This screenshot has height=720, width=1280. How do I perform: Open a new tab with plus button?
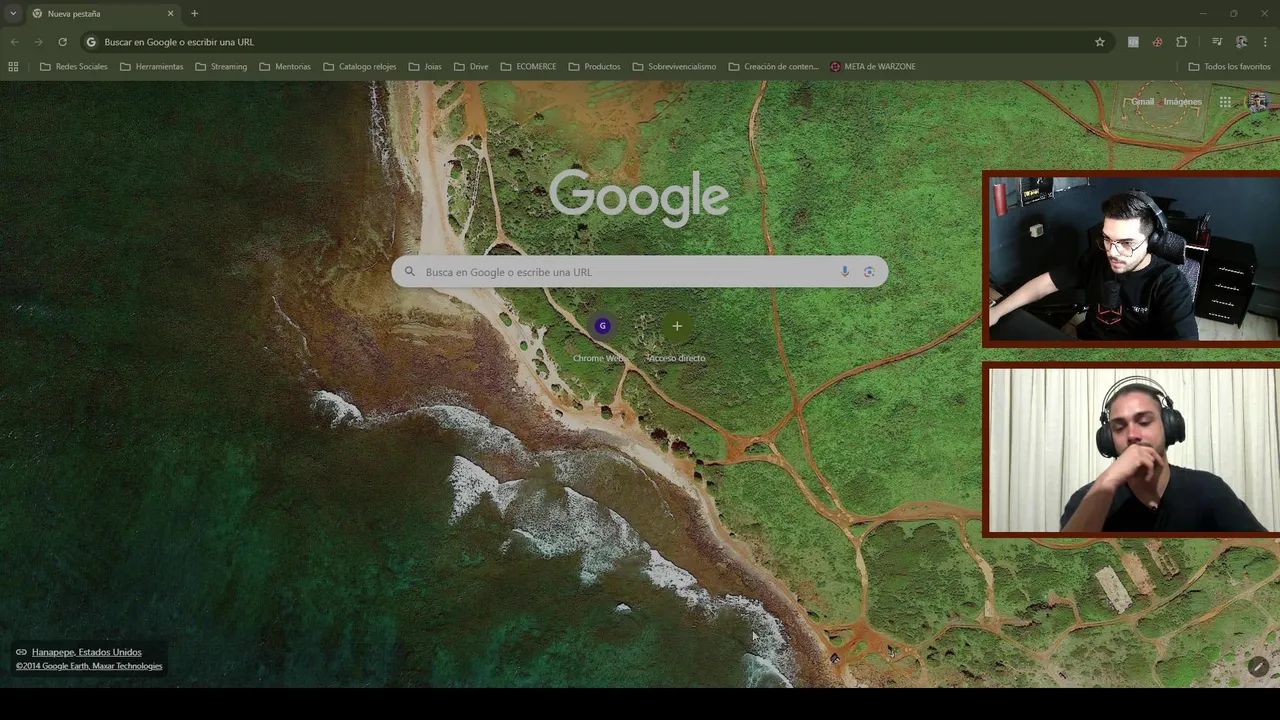click(x=194, y=14)
